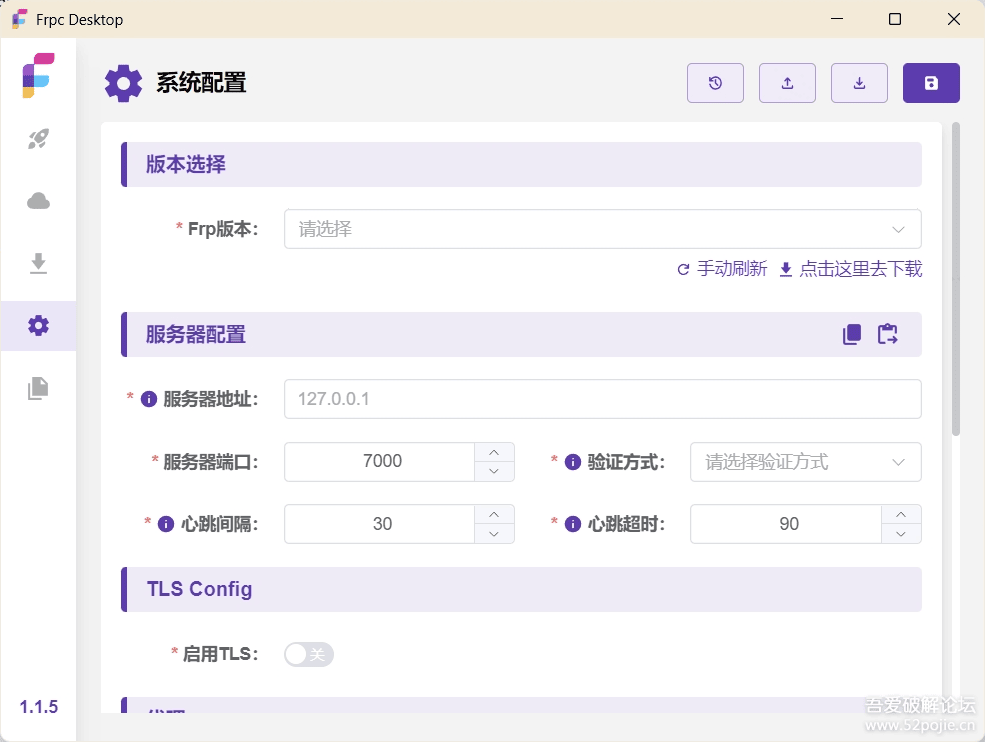This screenshot has height=742, width=985.
Task: Open the rocket home page in sidebar
Action: pyautogui.click(x=38, y=139)
